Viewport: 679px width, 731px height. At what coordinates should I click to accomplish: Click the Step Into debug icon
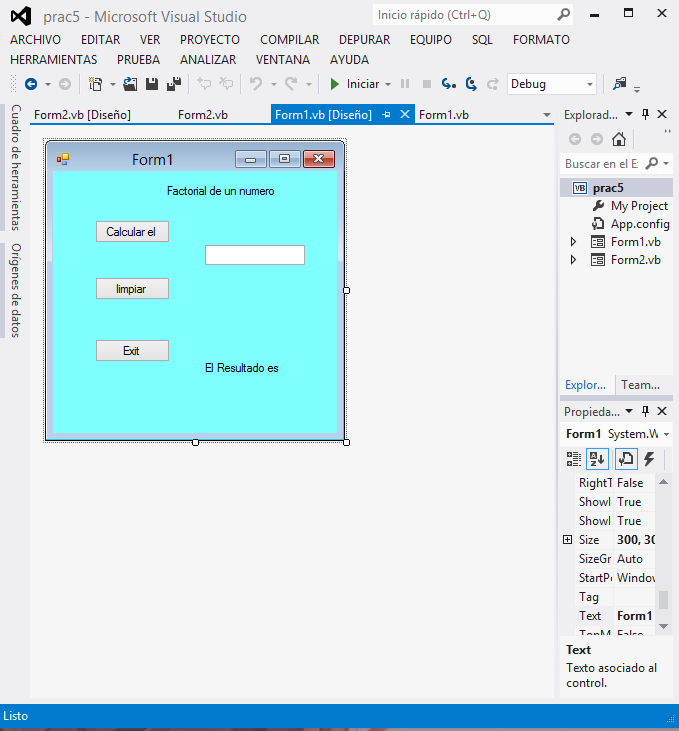449,84
